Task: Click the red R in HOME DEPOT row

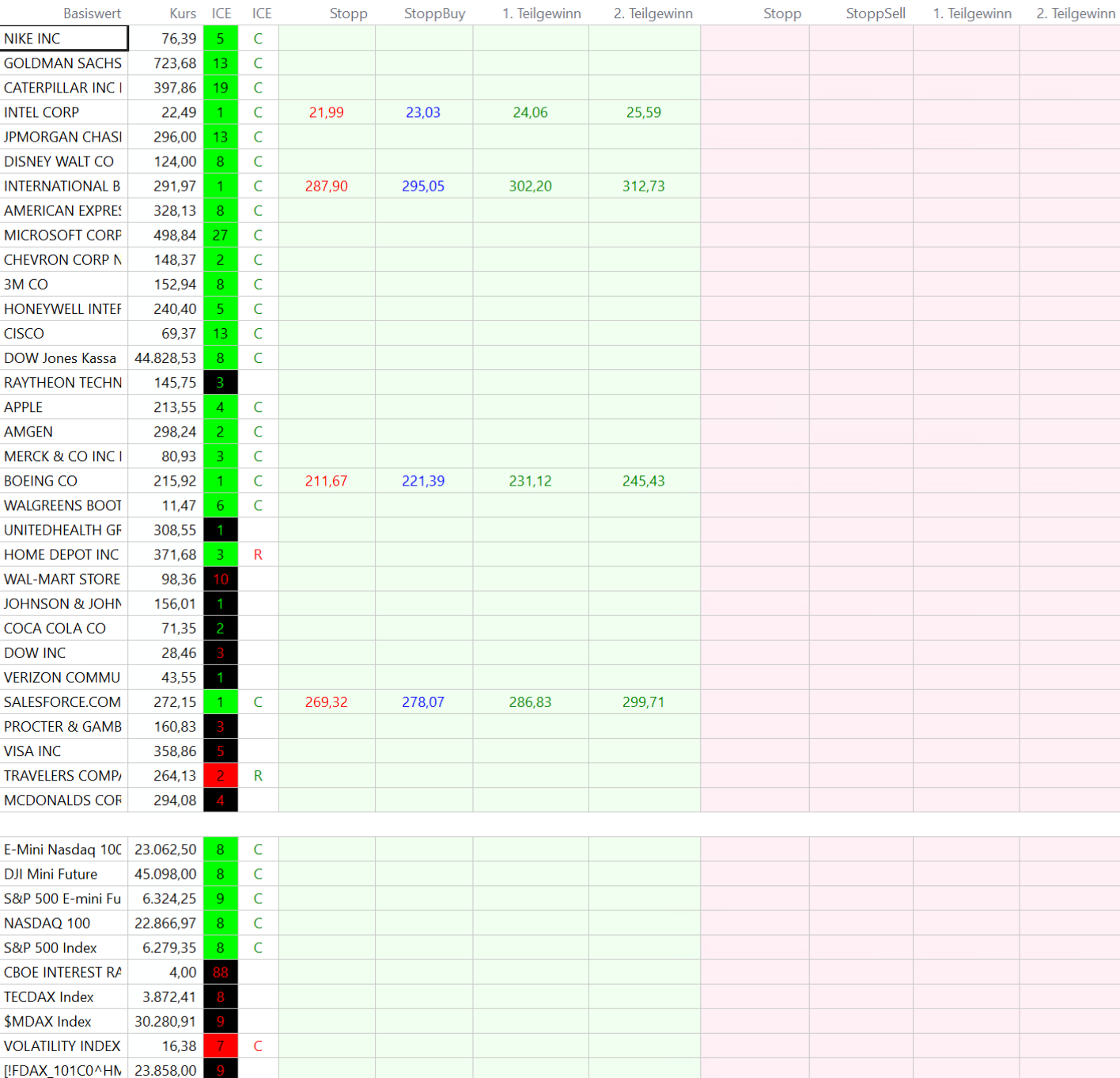Action: [x=258, y=554]
